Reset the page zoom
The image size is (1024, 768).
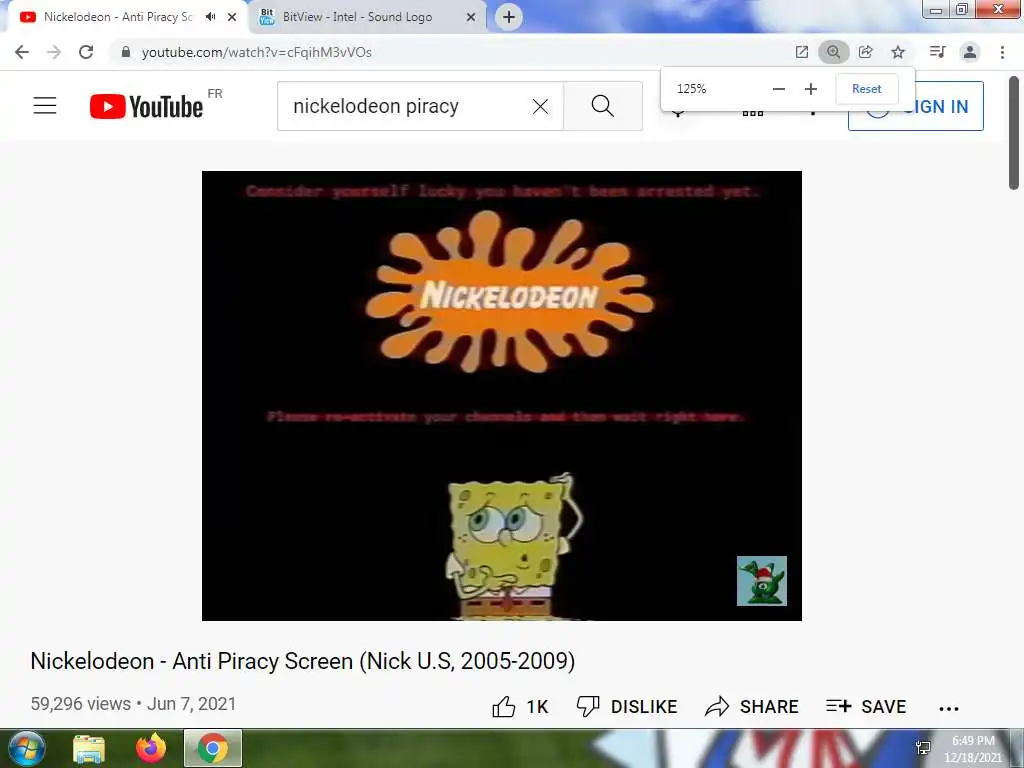pyautogui.click(x=867, y=89)
